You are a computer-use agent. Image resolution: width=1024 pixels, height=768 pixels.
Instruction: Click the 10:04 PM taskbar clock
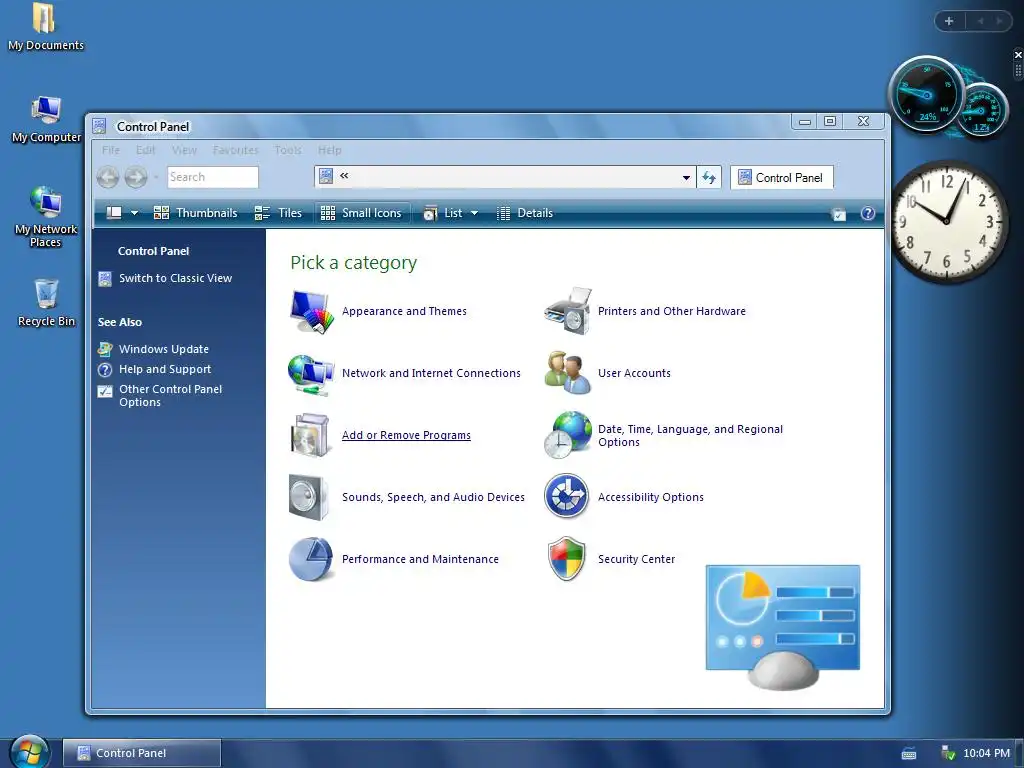tap(986, 753)
